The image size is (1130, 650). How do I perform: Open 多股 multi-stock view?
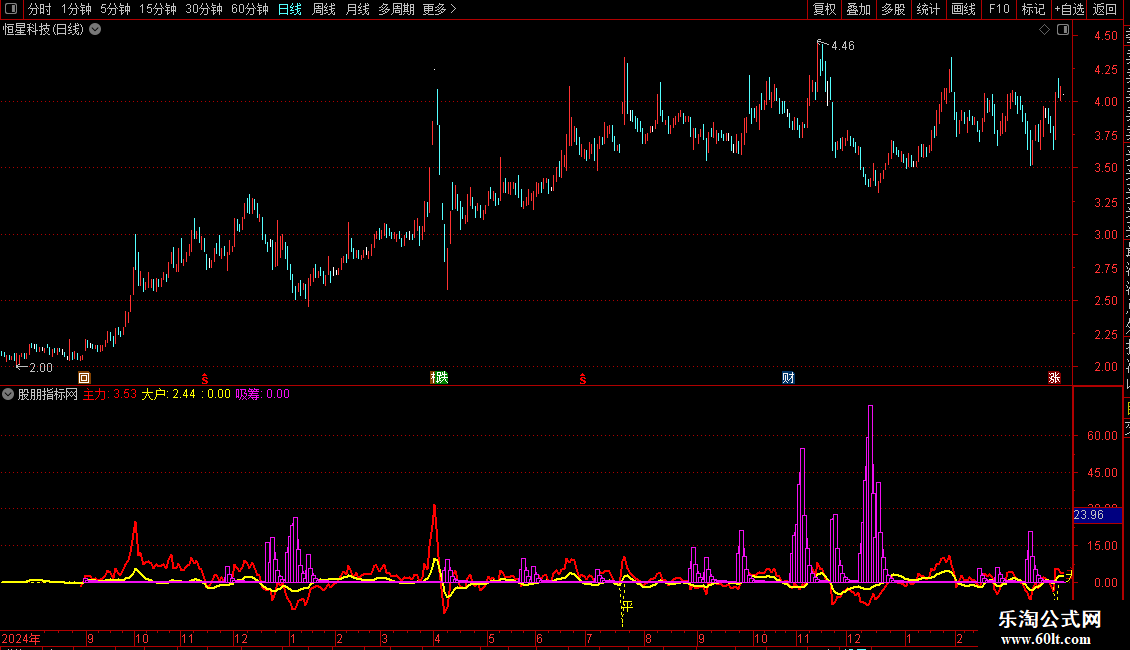point(893,9)
